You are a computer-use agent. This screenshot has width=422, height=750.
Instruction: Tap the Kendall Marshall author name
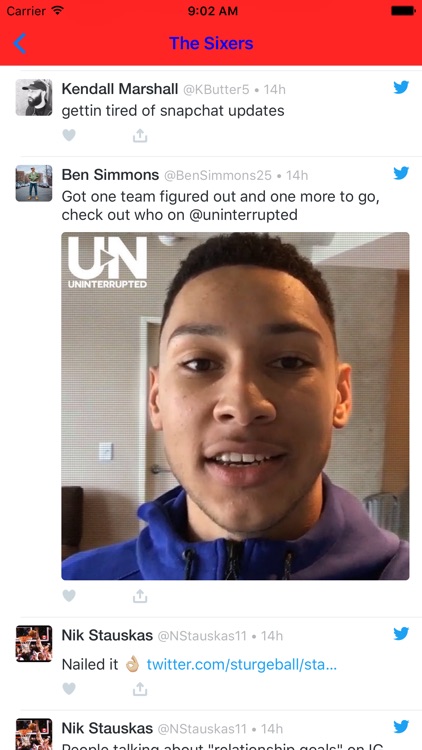(120, 89)
